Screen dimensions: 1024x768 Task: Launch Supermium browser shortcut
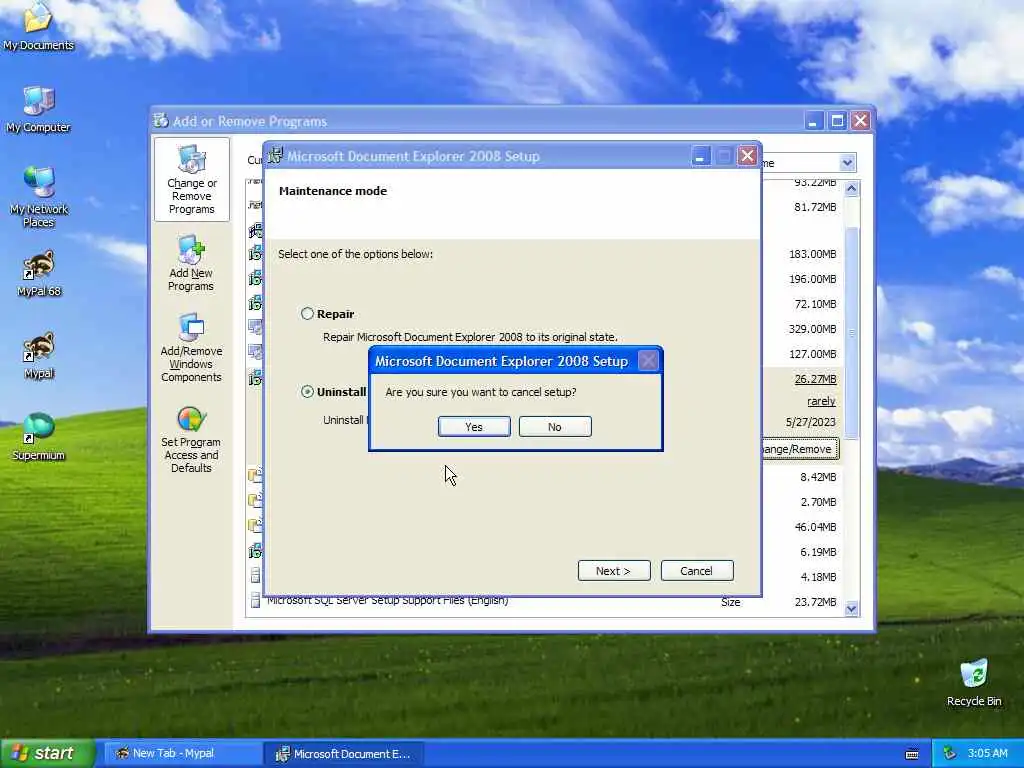(x=39, y=437)
